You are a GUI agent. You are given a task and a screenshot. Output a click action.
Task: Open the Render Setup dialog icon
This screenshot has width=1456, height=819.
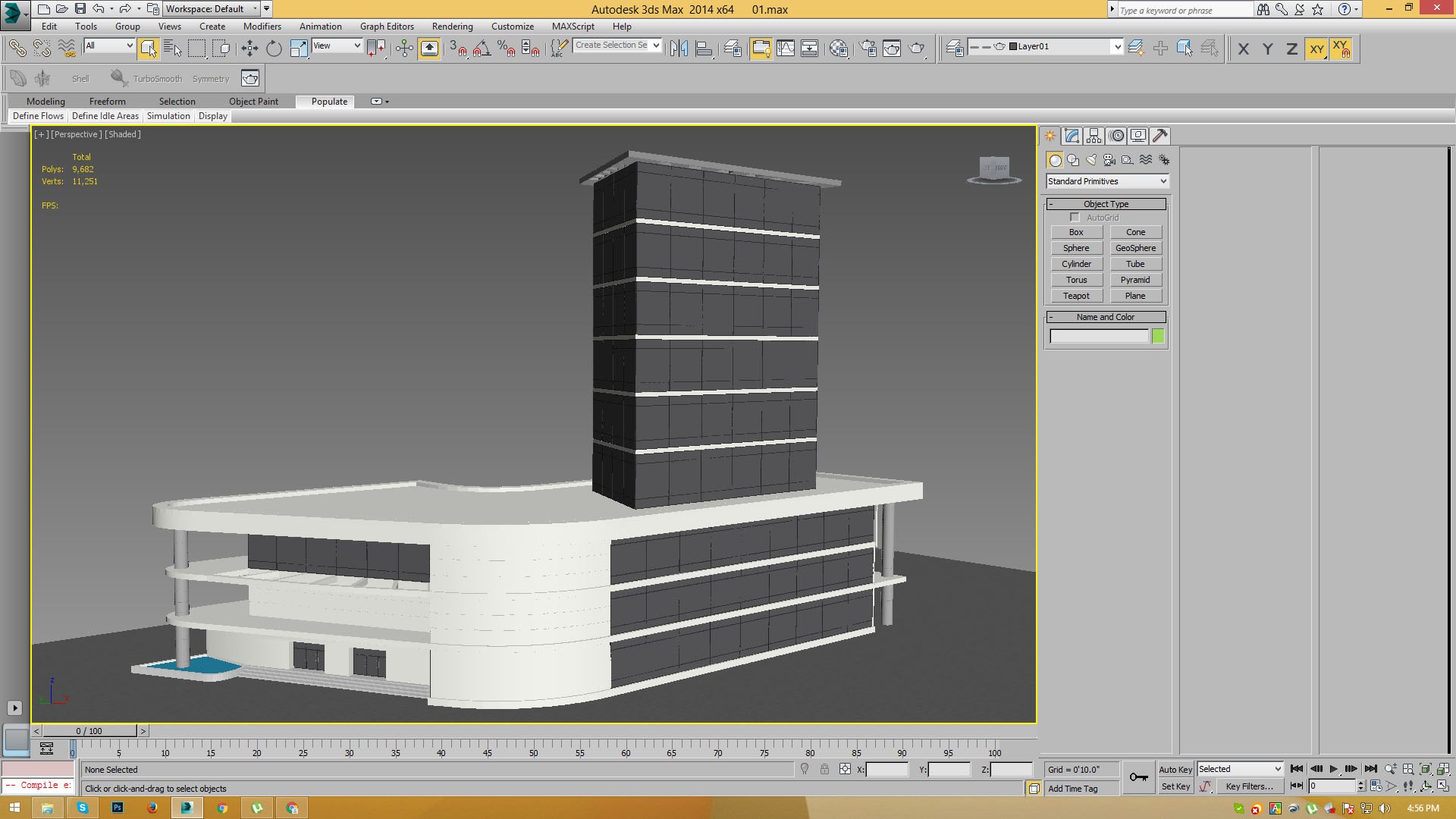click(x=868, y=49)
